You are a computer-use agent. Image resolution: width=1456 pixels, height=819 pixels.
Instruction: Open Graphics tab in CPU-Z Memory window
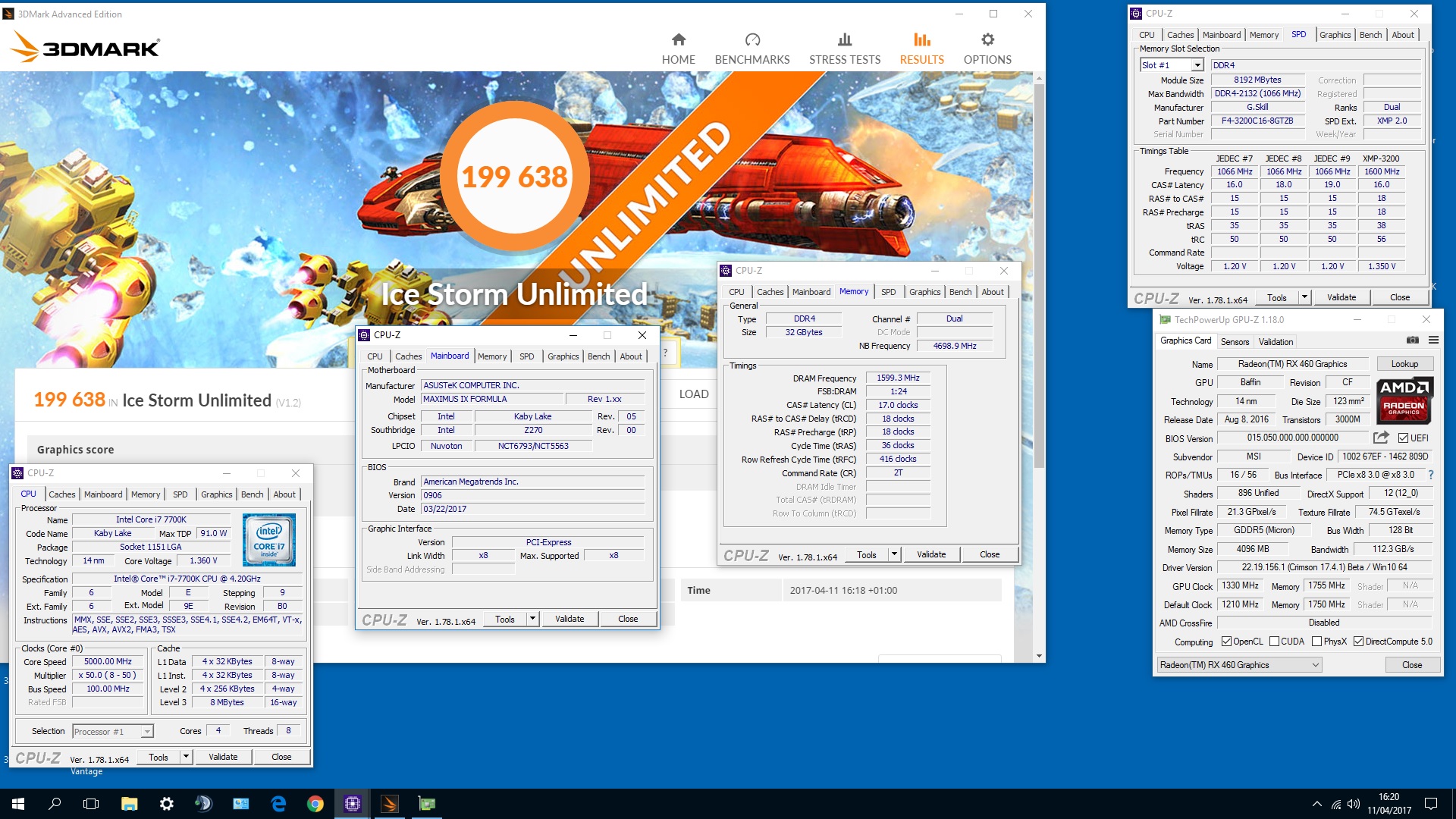pyautogui.click(x=924, y=292)
